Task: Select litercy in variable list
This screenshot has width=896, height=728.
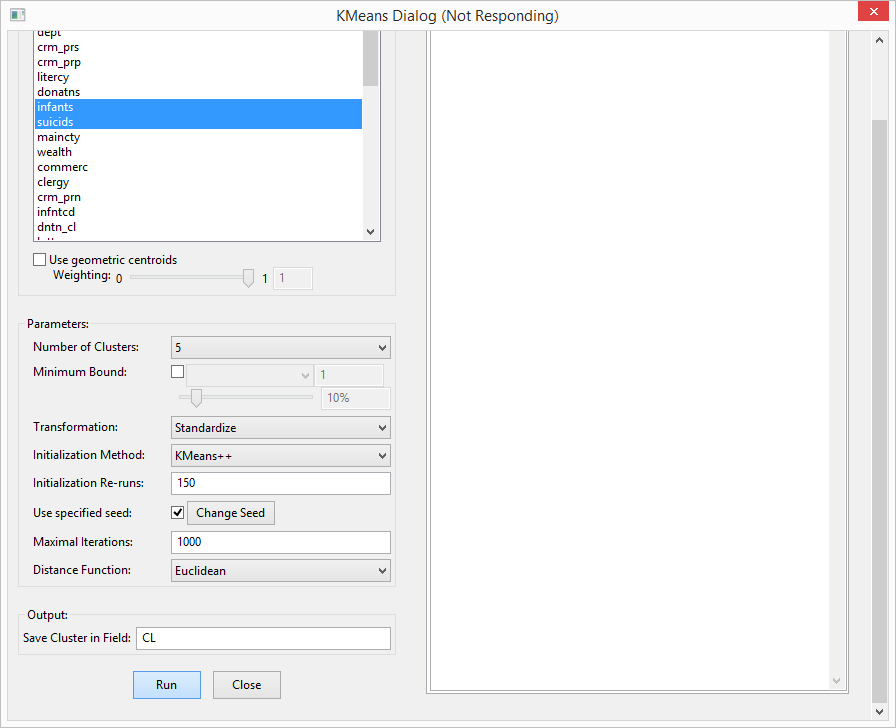Action: point(198,77)
